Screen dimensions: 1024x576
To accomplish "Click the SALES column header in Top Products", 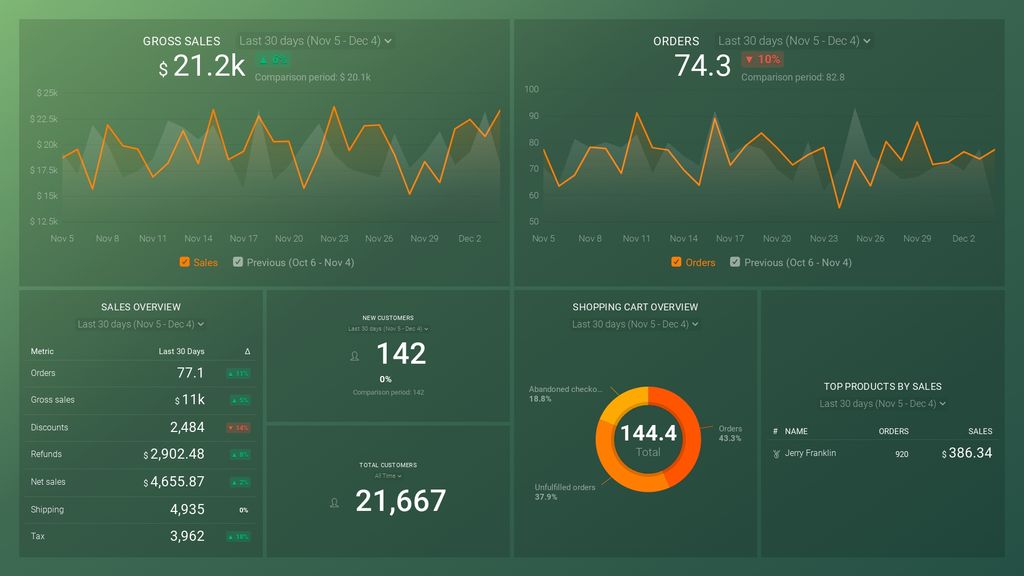I will pos(980,431).
